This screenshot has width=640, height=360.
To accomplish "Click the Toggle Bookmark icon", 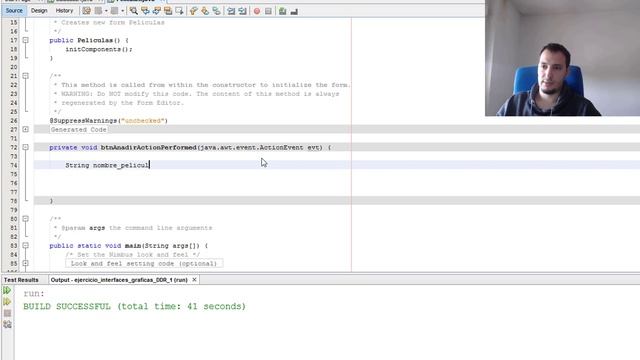I will coord(216,11).
